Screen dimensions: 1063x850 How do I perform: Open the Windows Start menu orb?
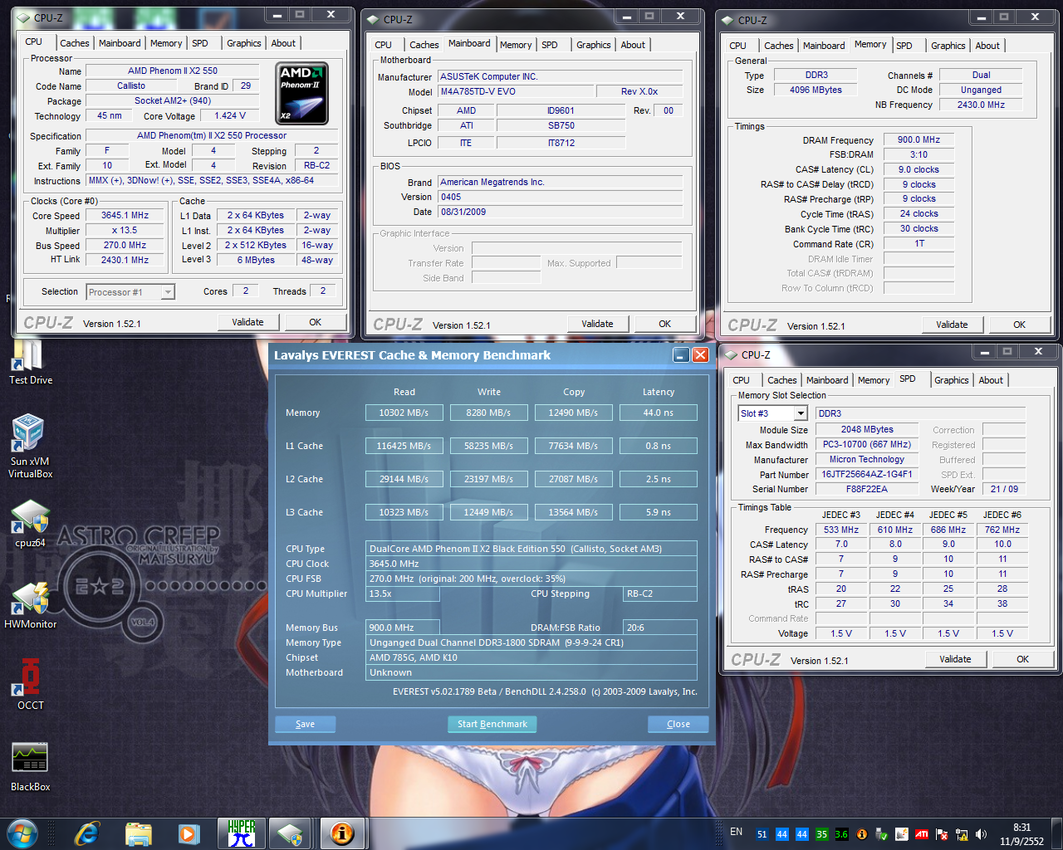(x=21, y=834)
